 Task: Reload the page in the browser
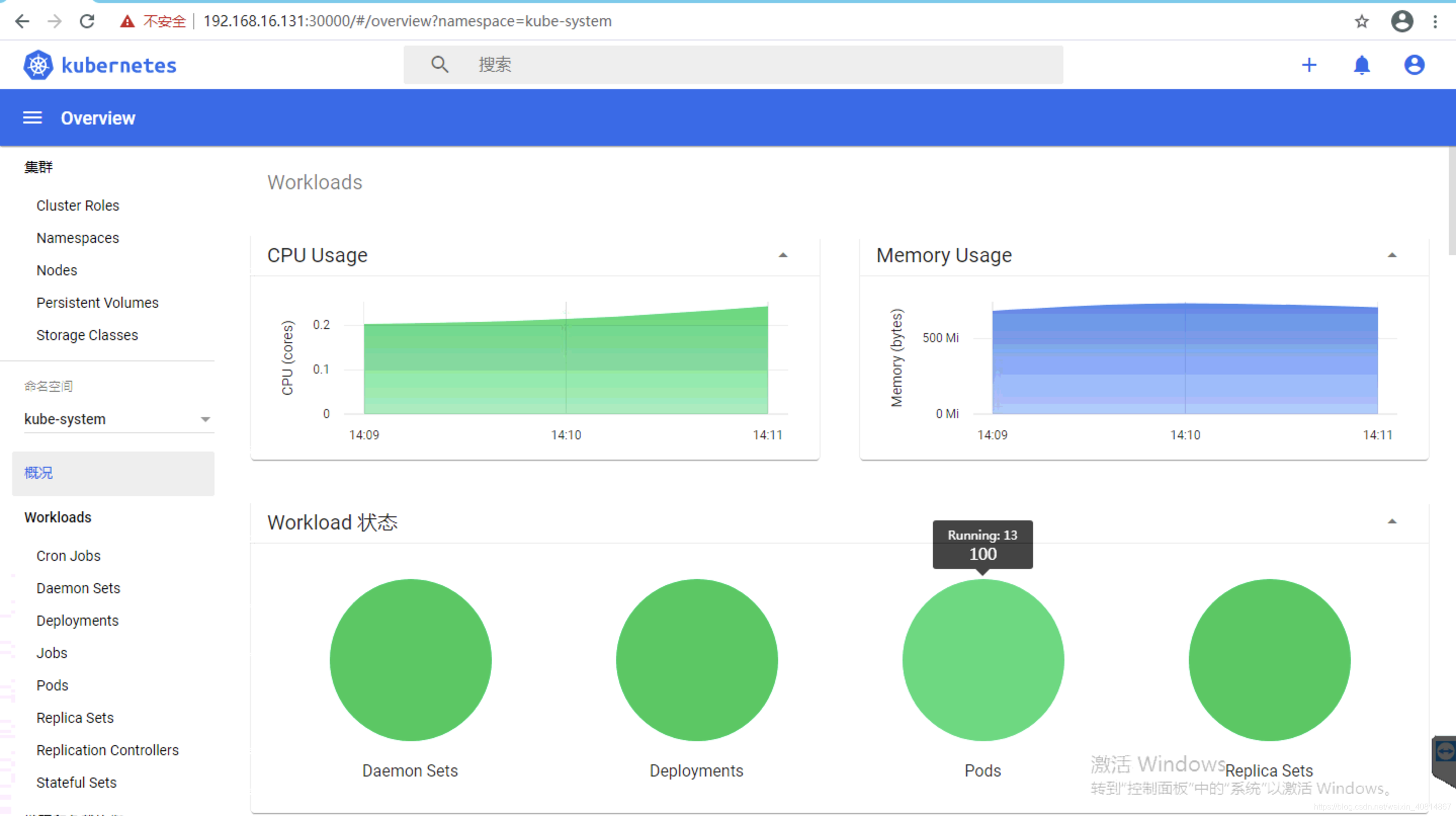[x=87, y=21]
